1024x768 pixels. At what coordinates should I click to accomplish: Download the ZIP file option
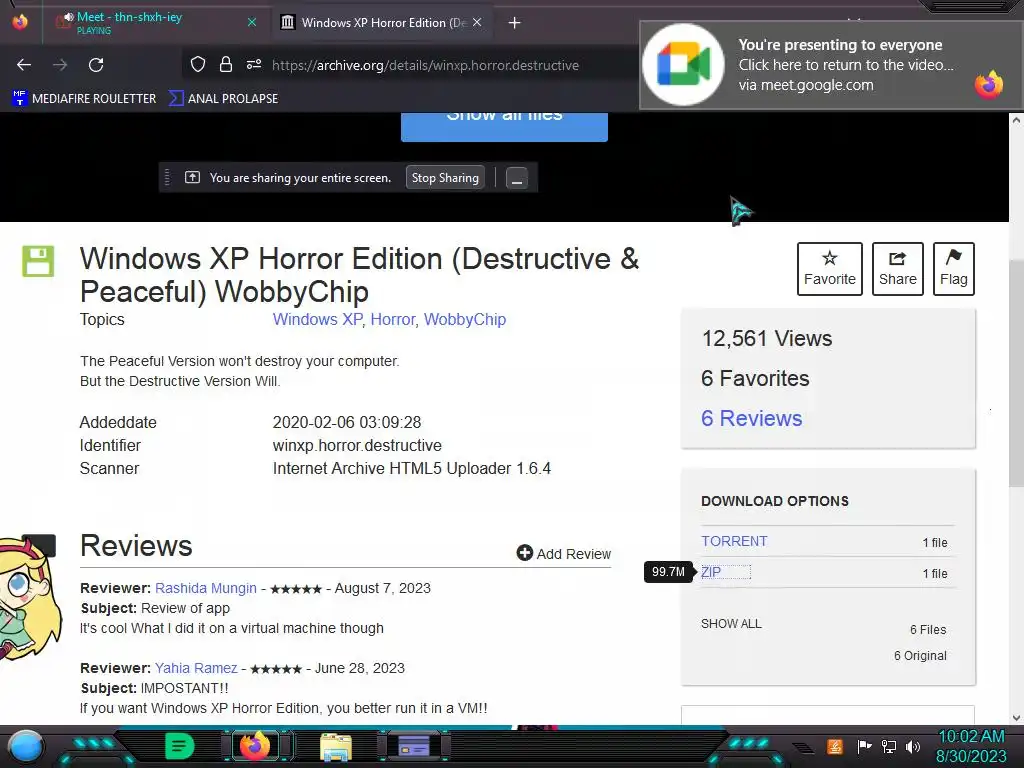pos(711,572)
